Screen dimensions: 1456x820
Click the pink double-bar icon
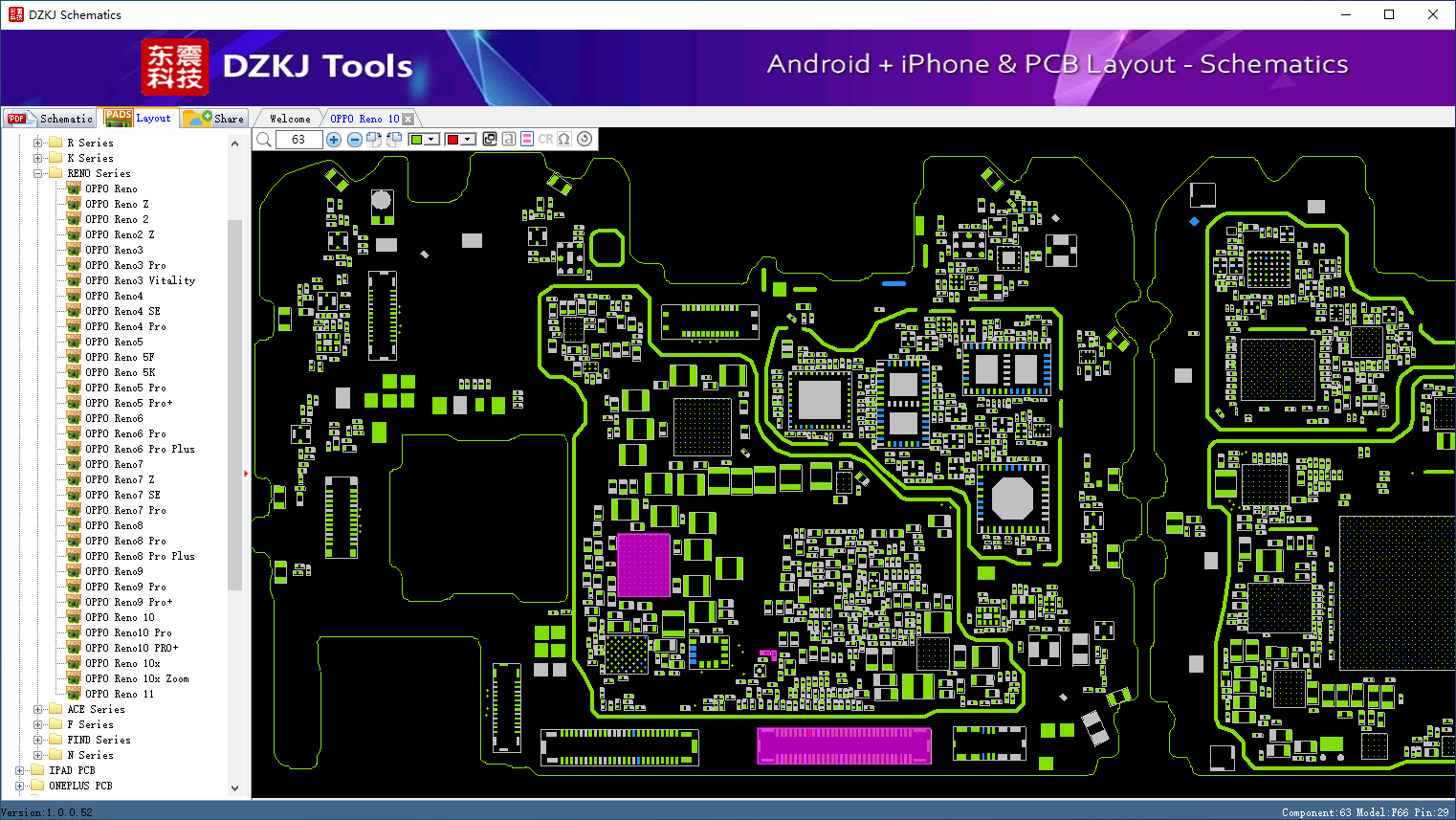tap(527, 139)
